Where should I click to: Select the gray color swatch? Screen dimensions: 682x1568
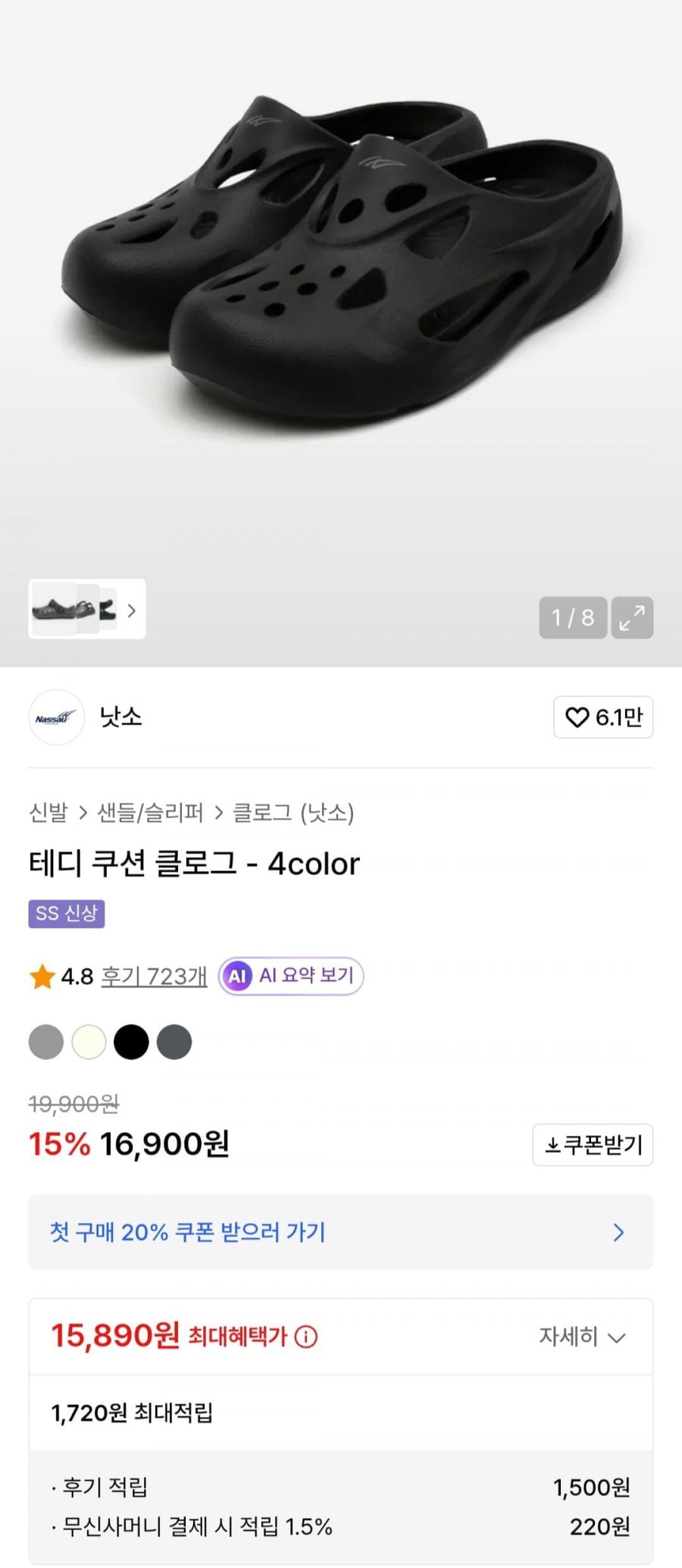click(x=46, y=1042)
